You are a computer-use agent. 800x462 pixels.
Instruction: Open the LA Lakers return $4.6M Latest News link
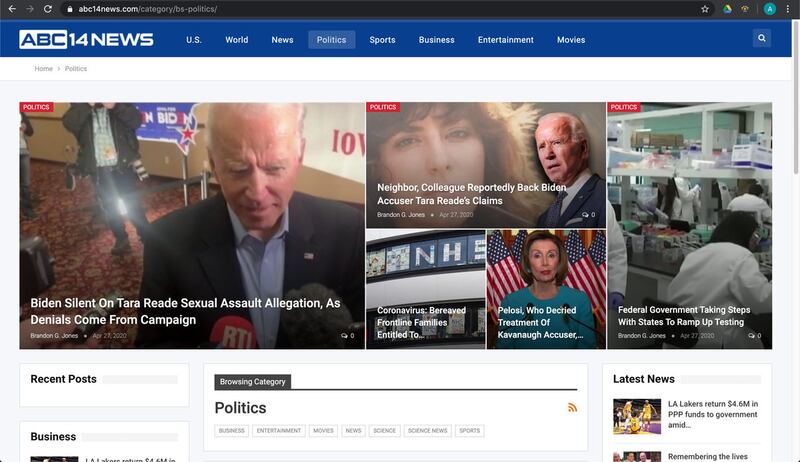pyautogui.click(x=713, y=414)
